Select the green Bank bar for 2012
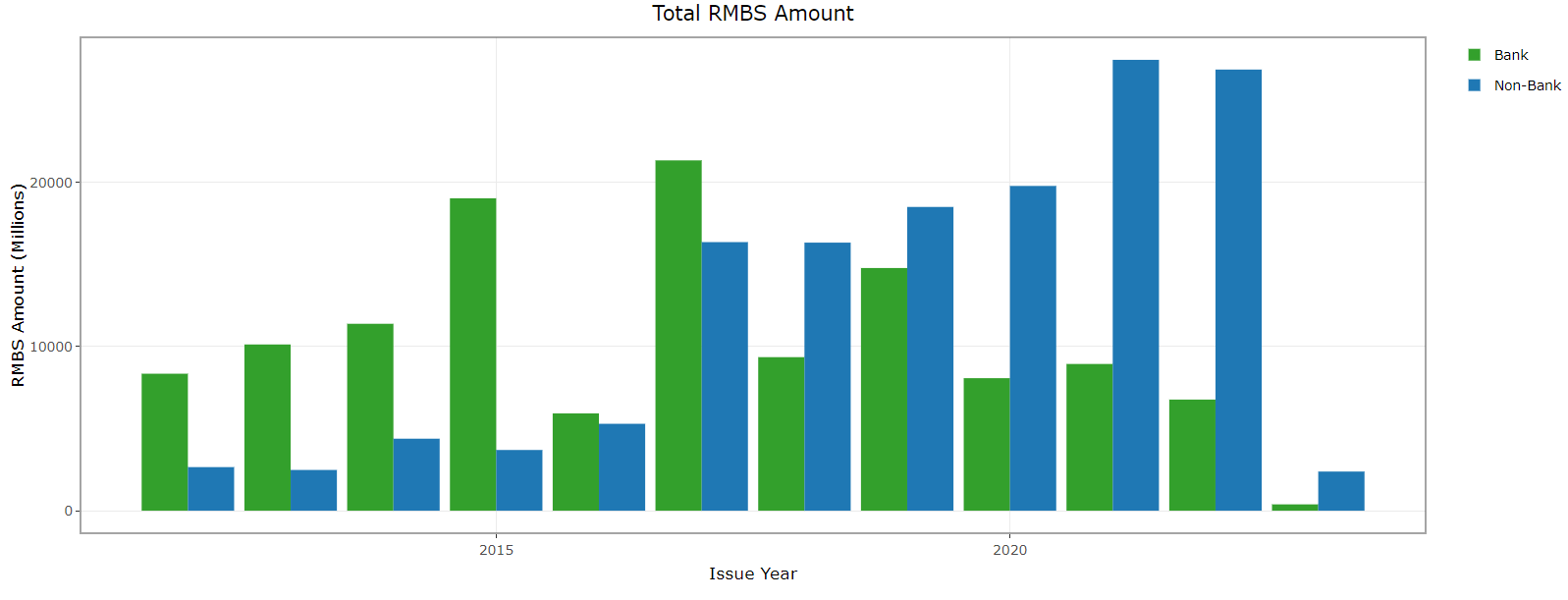 164,442
